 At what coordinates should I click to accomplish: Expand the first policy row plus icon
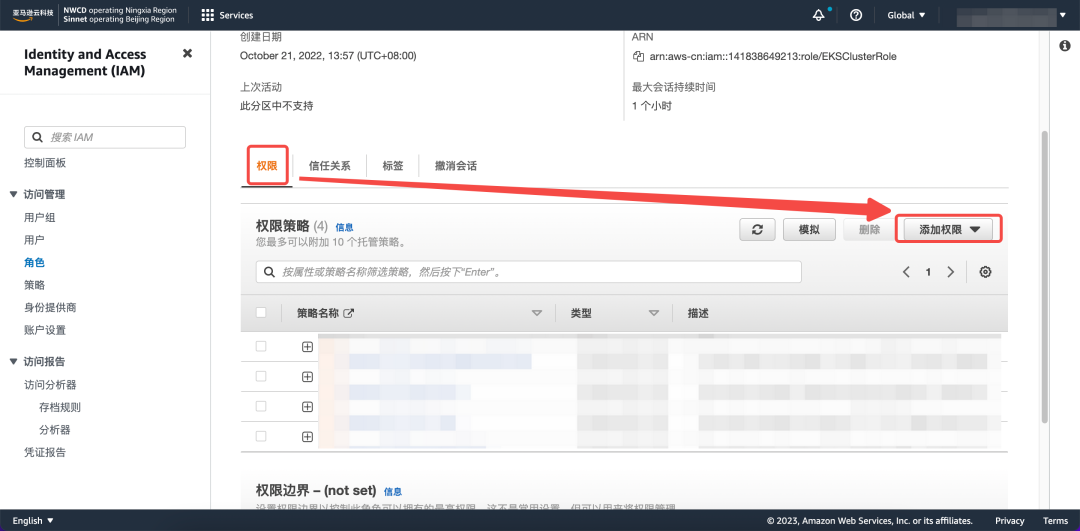click(307, 347)
